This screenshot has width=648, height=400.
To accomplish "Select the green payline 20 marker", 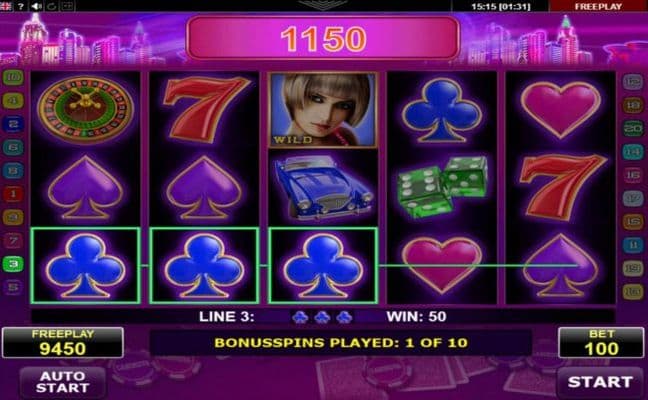I will coord(633,129).
